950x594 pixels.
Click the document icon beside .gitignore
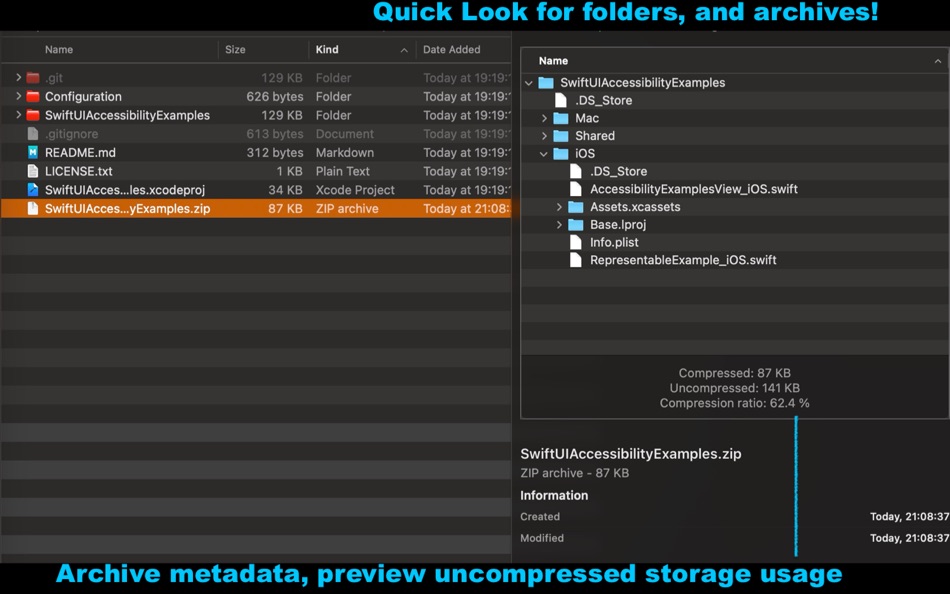[x=35, y=133]
